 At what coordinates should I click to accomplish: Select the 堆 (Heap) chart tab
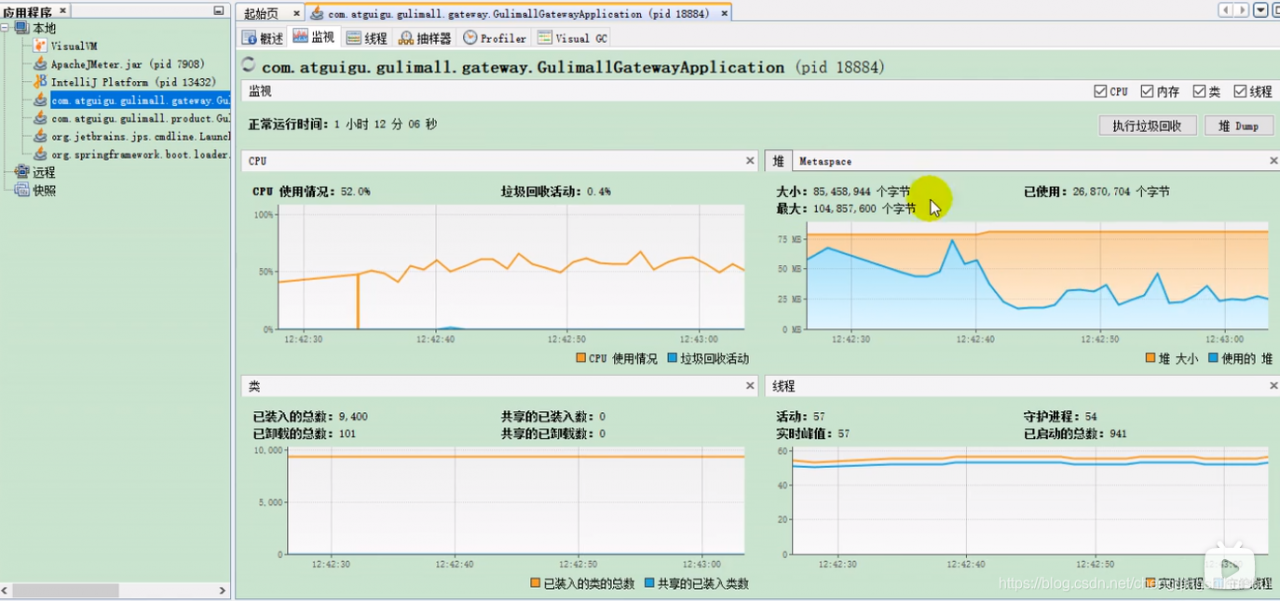(x=778, y=161)
